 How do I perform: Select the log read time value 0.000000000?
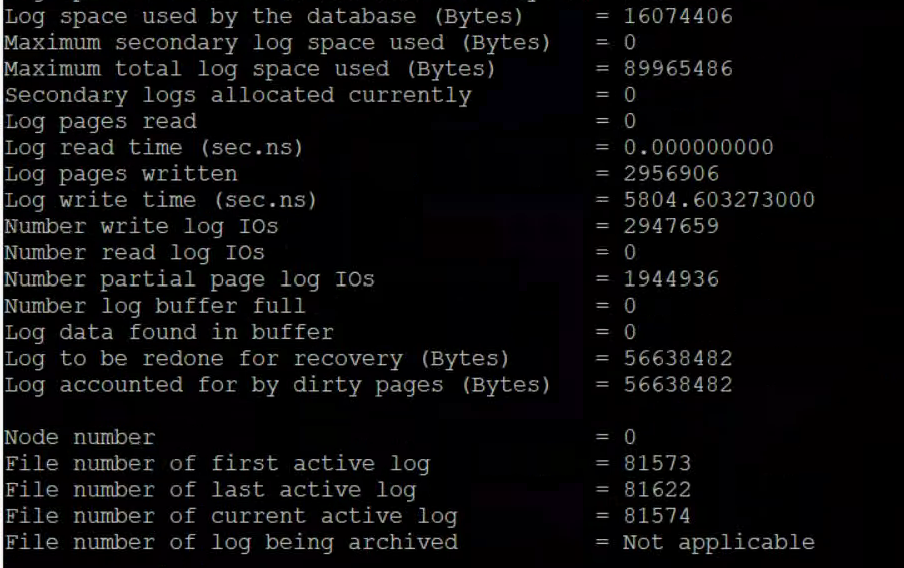[x=697, y=148]
